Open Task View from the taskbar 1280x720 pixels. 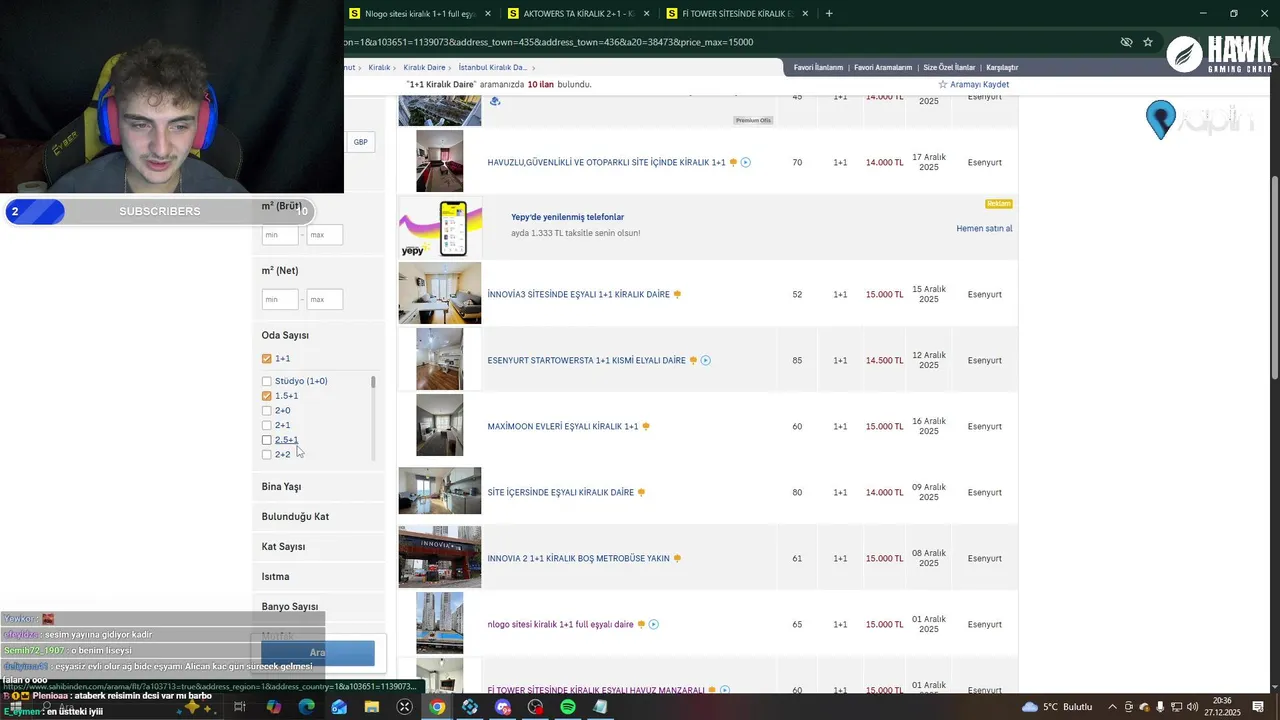click(240, 707)
